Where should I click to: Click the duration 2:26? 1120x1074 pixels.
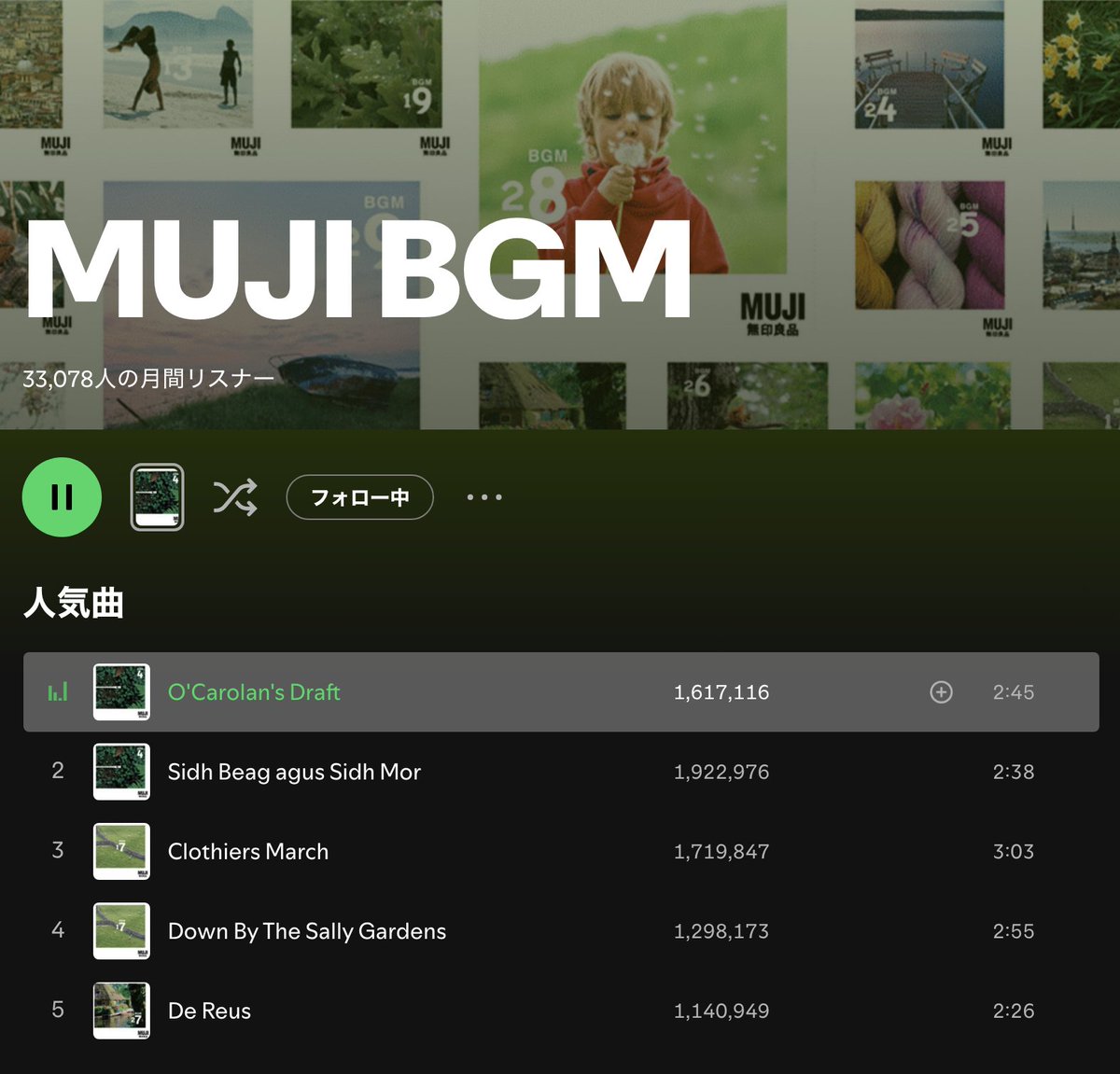(1014, 1011)
